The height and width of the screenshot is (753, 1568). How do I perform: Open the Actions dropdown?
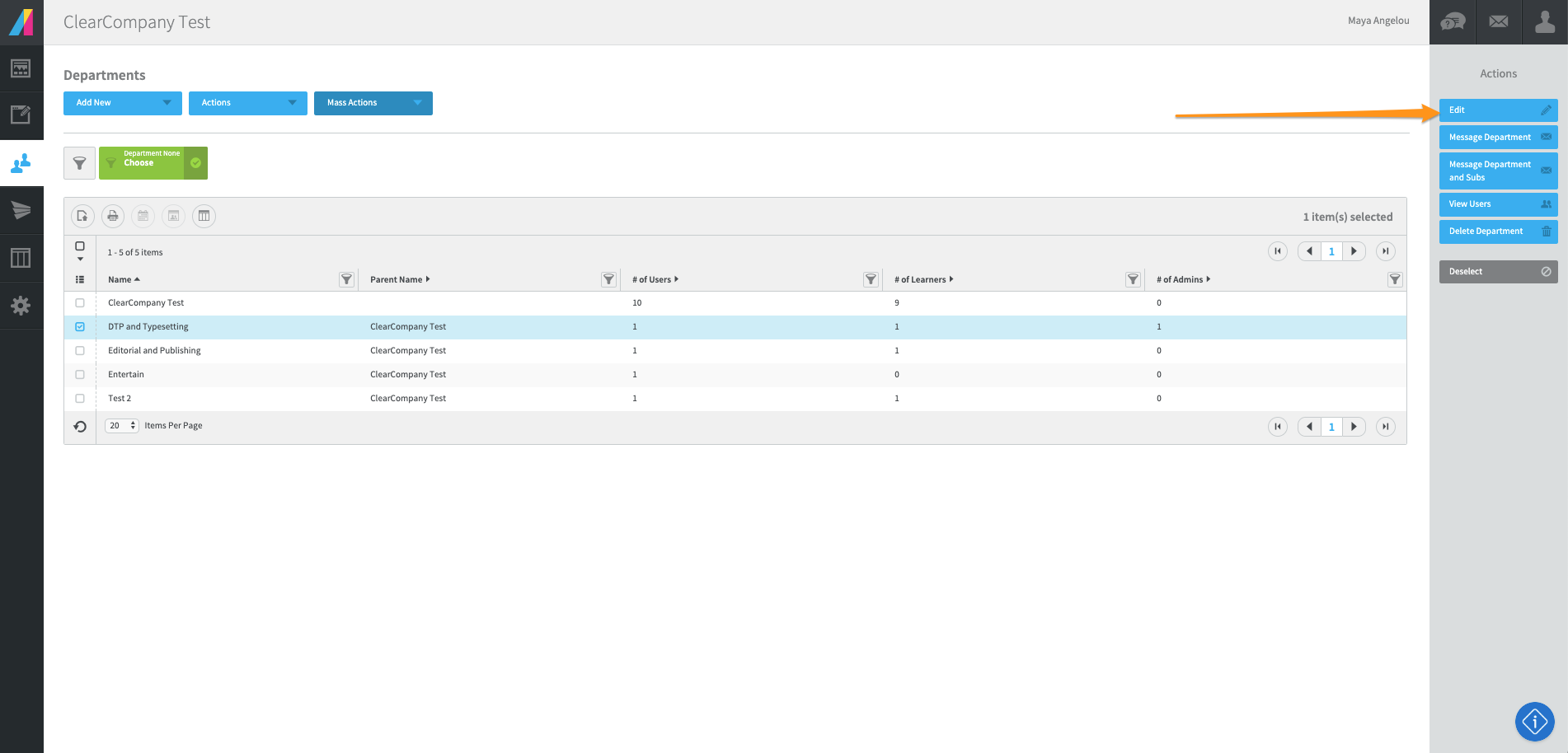(x=248, y=103)
